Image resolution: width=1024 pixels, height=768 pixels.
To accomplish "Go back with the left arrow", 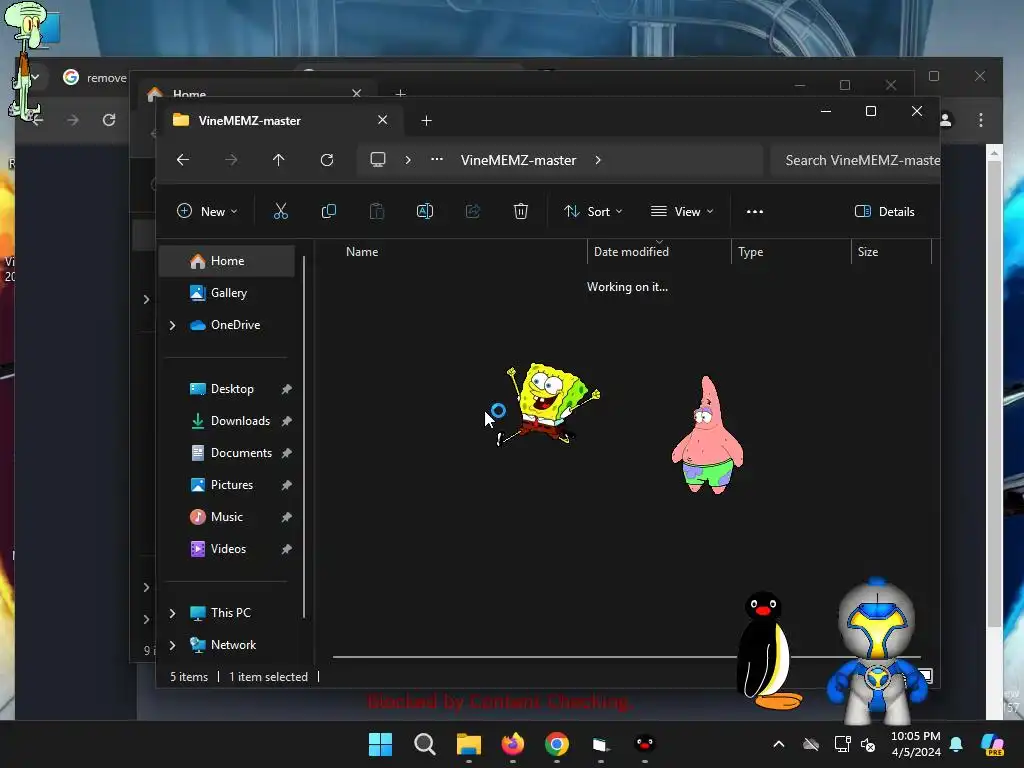I will tap(183, 160).
